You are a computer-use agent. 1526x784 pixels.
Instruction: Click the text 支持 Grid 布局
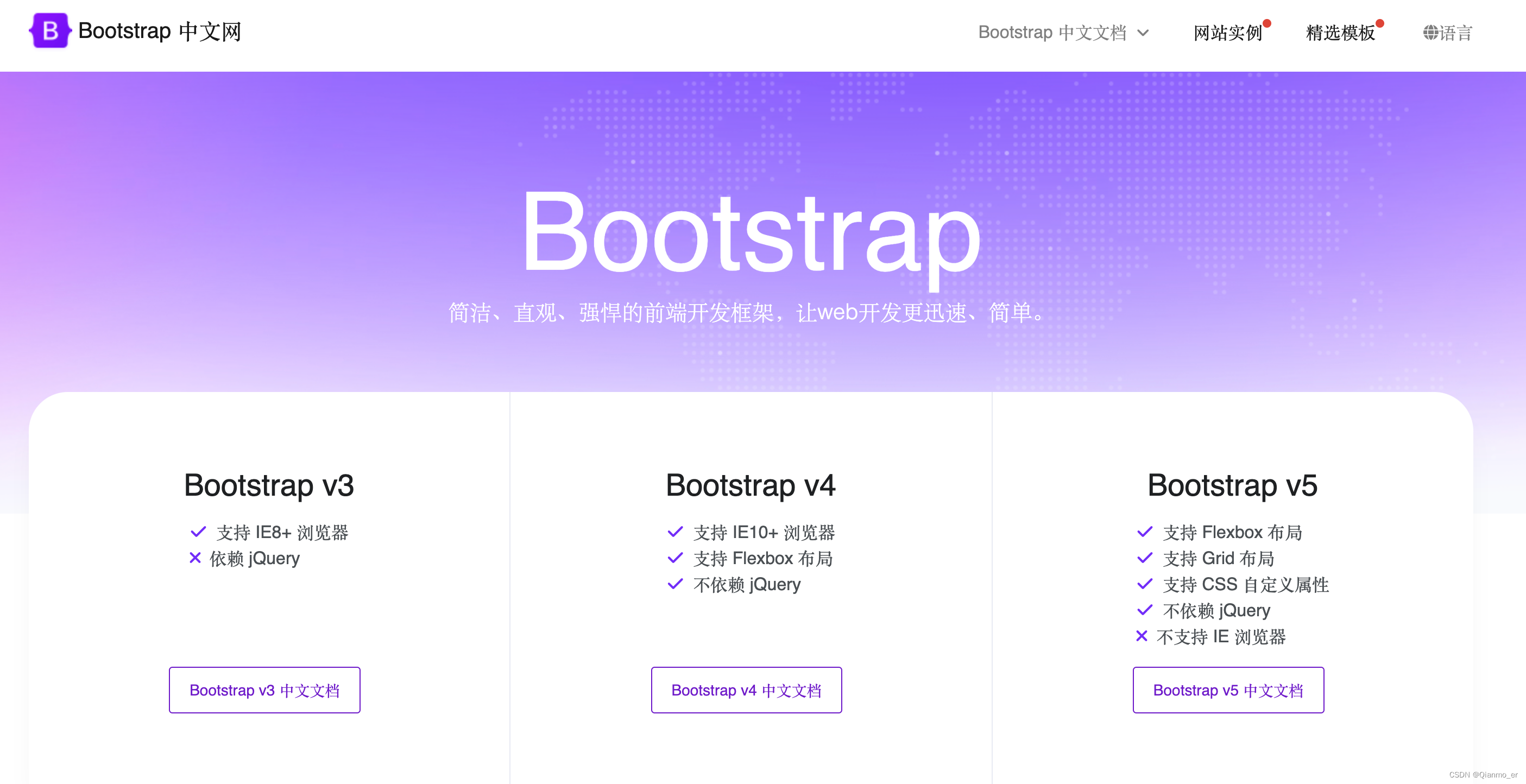(x=1219, y=558)
